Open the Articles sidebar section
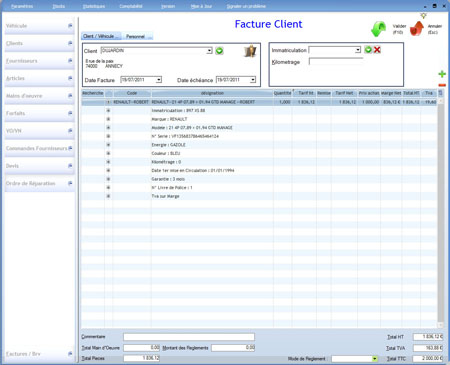Image resolution: width=450 pixels, height=365 pixels. pos(39,78)
